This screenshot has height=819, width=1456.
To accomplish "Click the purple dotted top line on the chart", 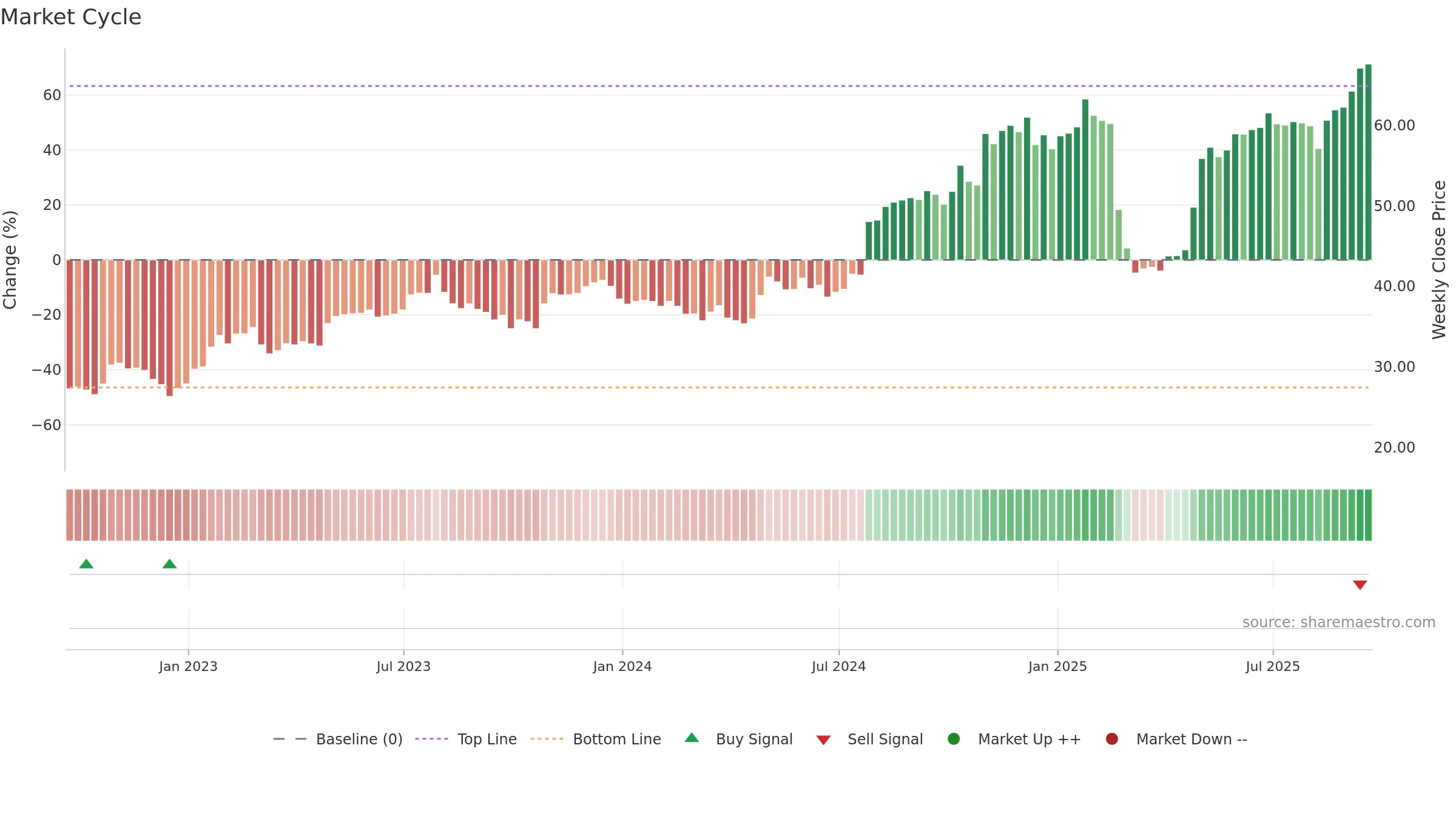I will (x=719, y=86).
